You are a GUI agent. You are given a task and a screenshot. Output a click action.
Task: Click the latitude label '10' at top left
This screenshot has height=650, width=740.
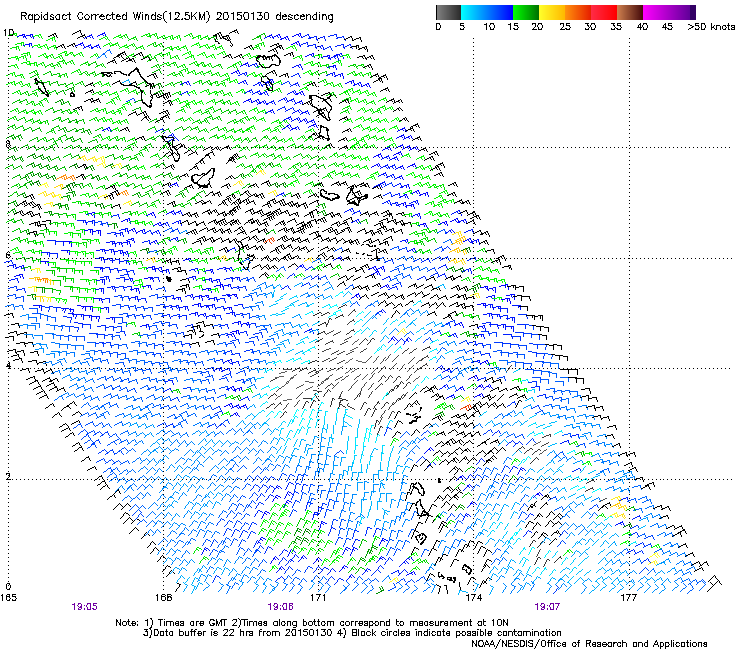[x=8, y=33]
